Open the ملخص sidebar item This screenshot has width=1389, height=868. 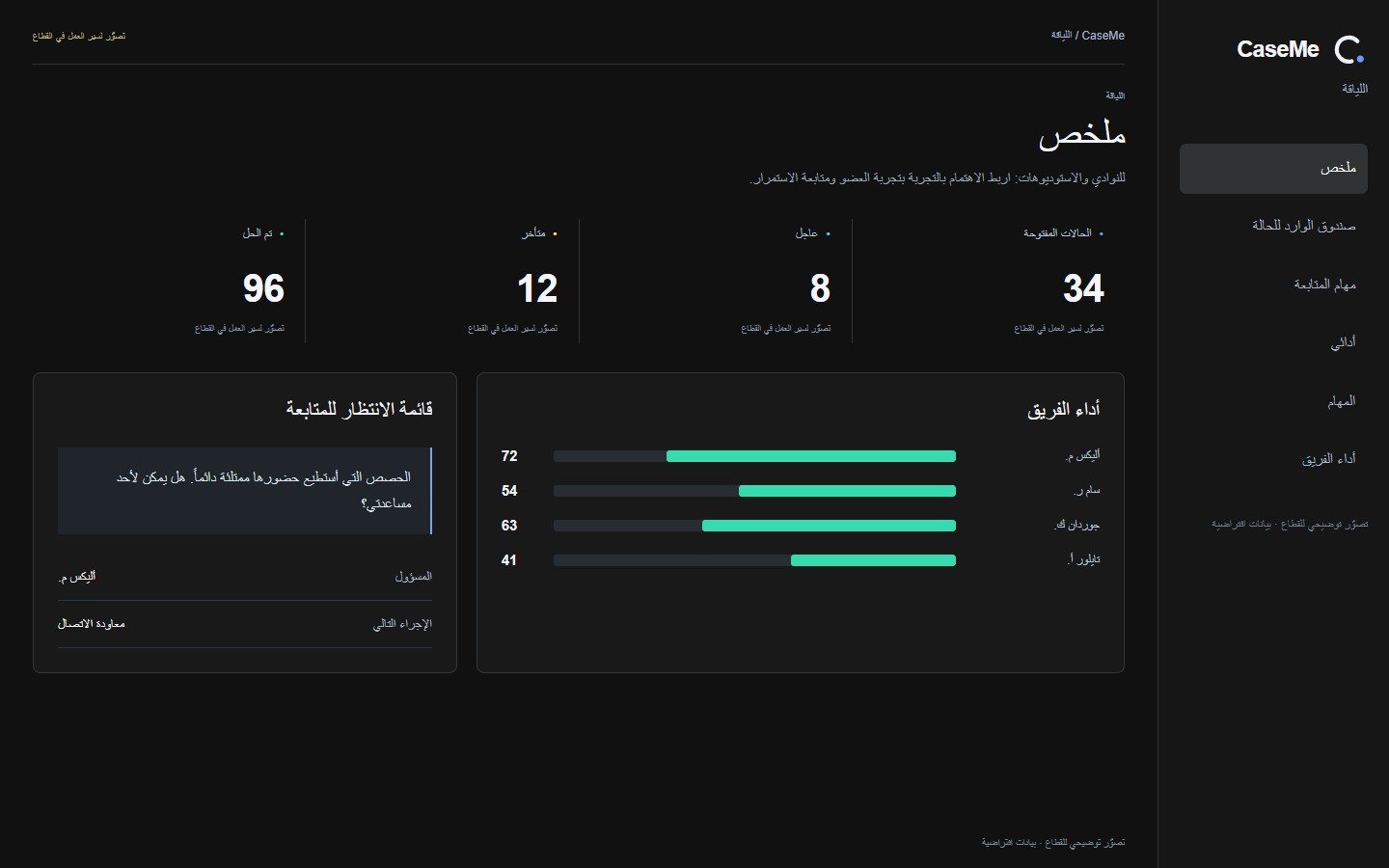click(x=1273, y=169)
